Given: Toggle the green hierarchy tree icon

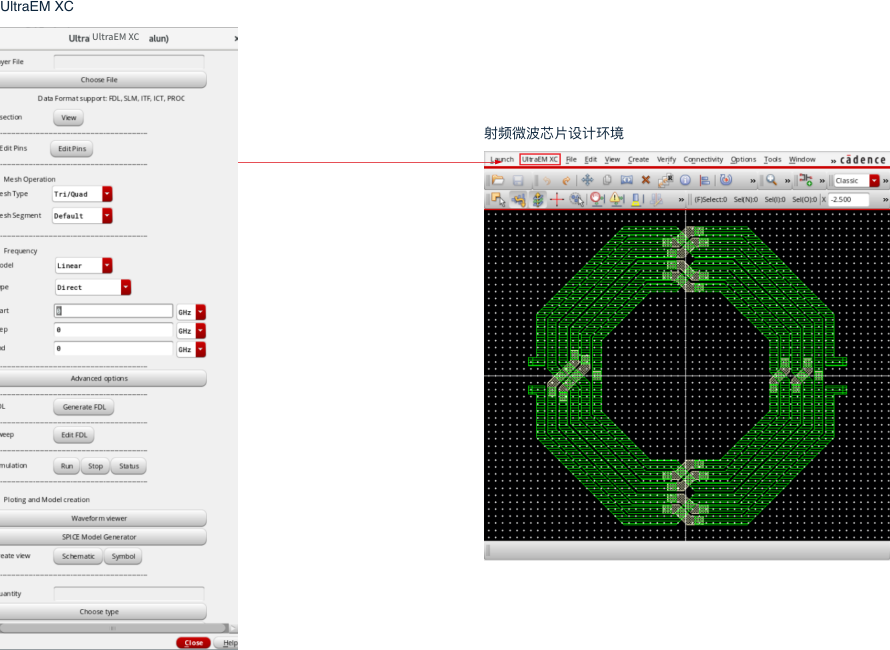Looking at the screenshot, I should [x=537, y=199].
